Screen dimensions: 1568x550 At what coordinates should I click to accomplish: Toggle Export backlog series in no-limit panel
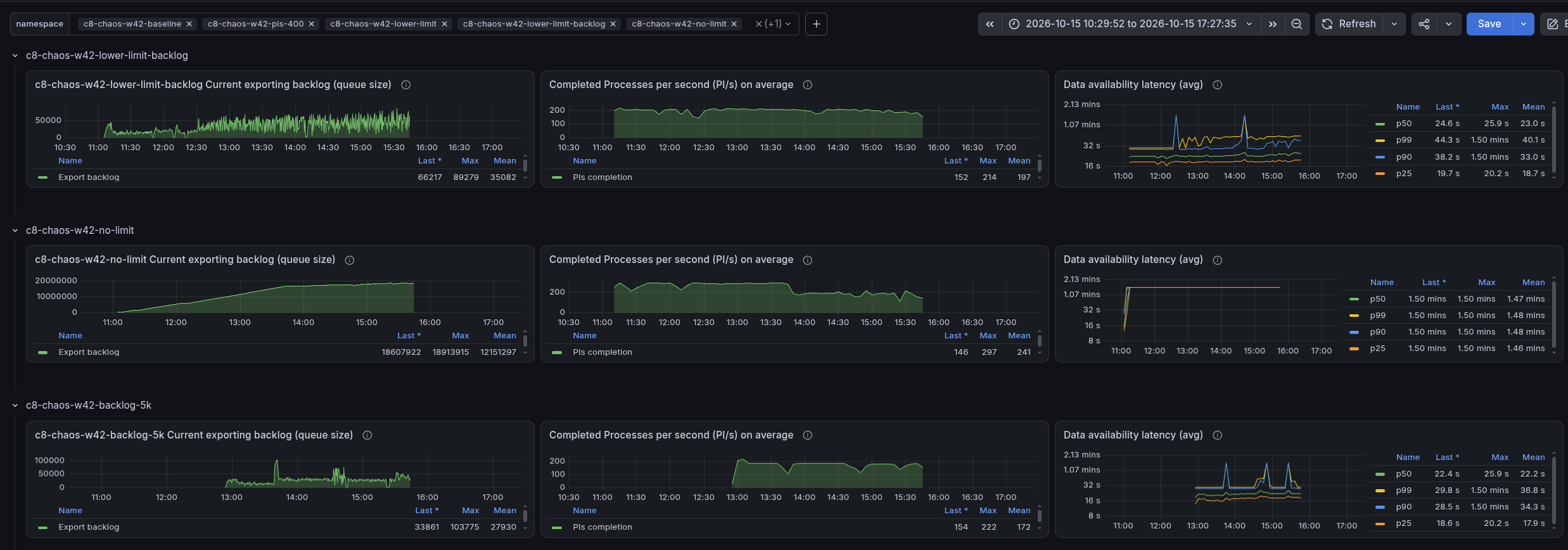[x=89, y=352]
